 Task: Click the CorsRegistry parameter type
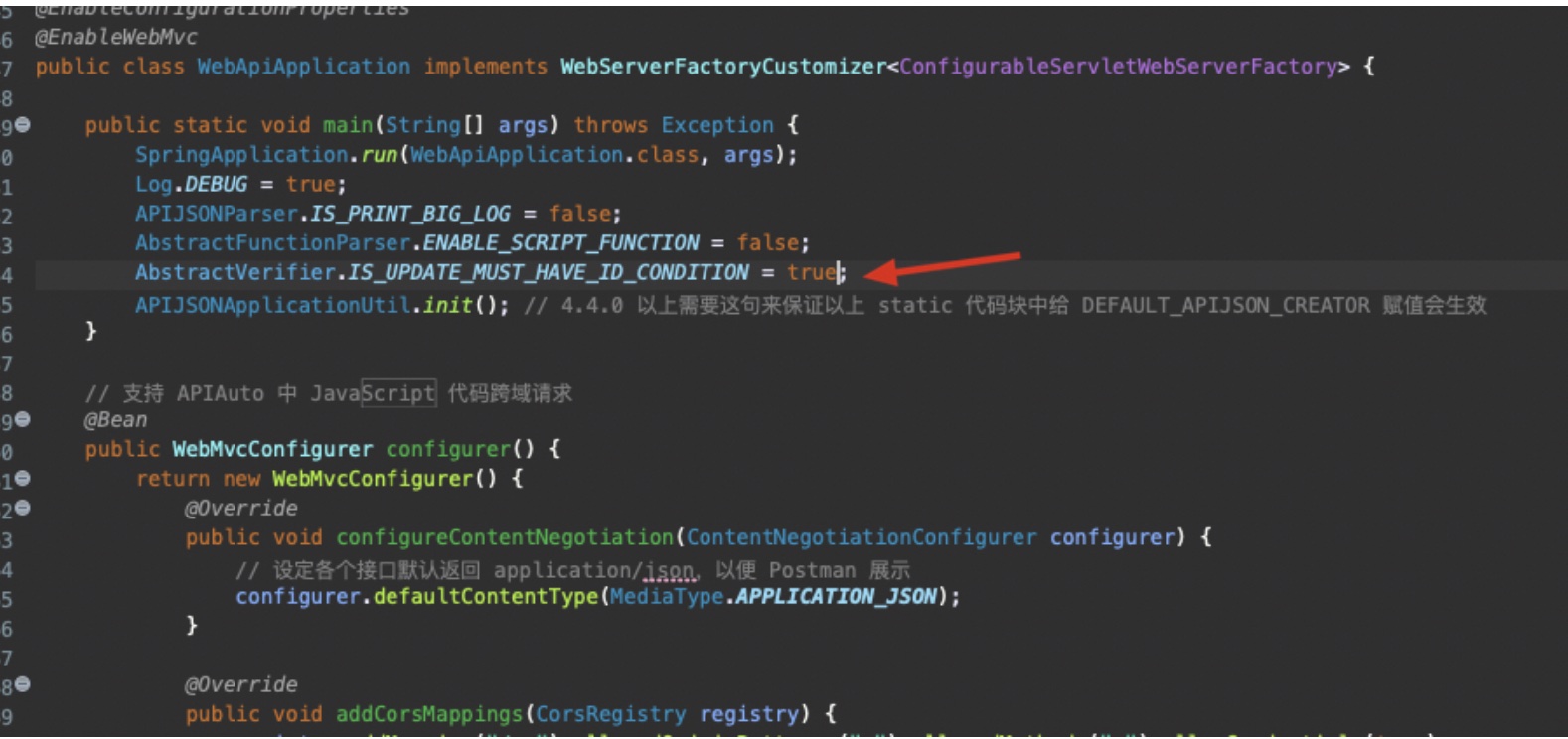(x=610, y=714)
